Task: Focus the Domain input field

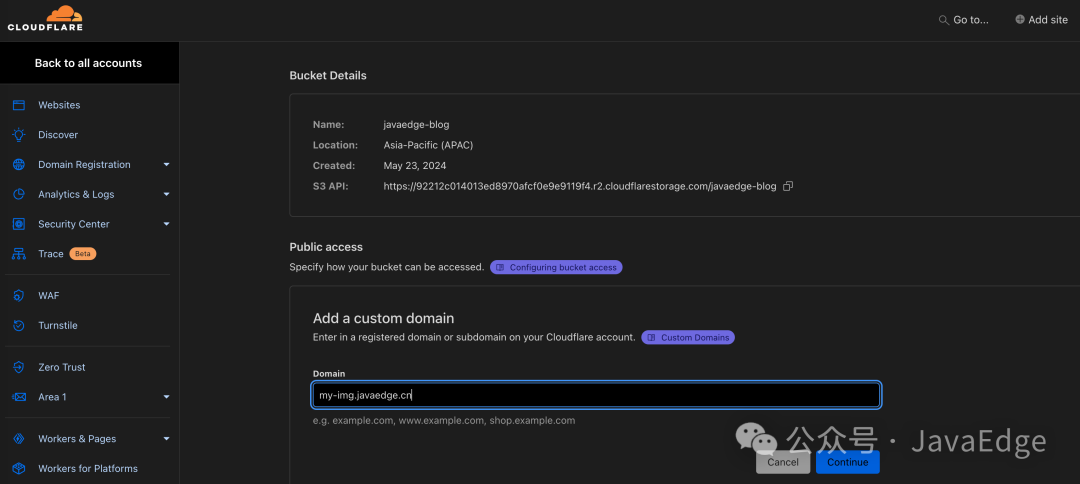Action: tap(596, 395)
